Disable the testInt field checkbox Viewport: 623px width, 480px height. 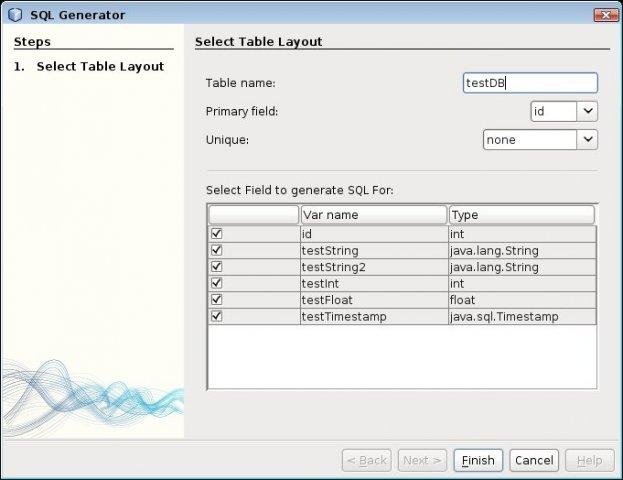(217, 283)
